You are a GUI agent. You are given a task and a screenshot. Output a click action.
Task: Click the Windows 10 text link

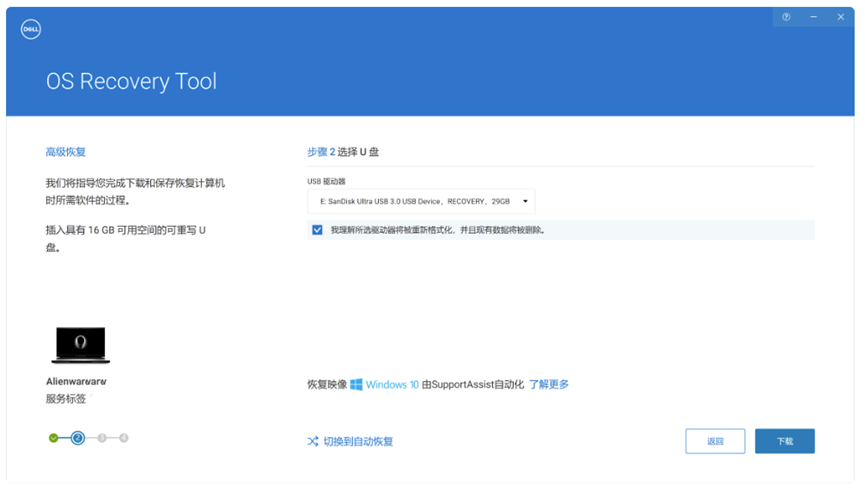[x=392, y=385]
